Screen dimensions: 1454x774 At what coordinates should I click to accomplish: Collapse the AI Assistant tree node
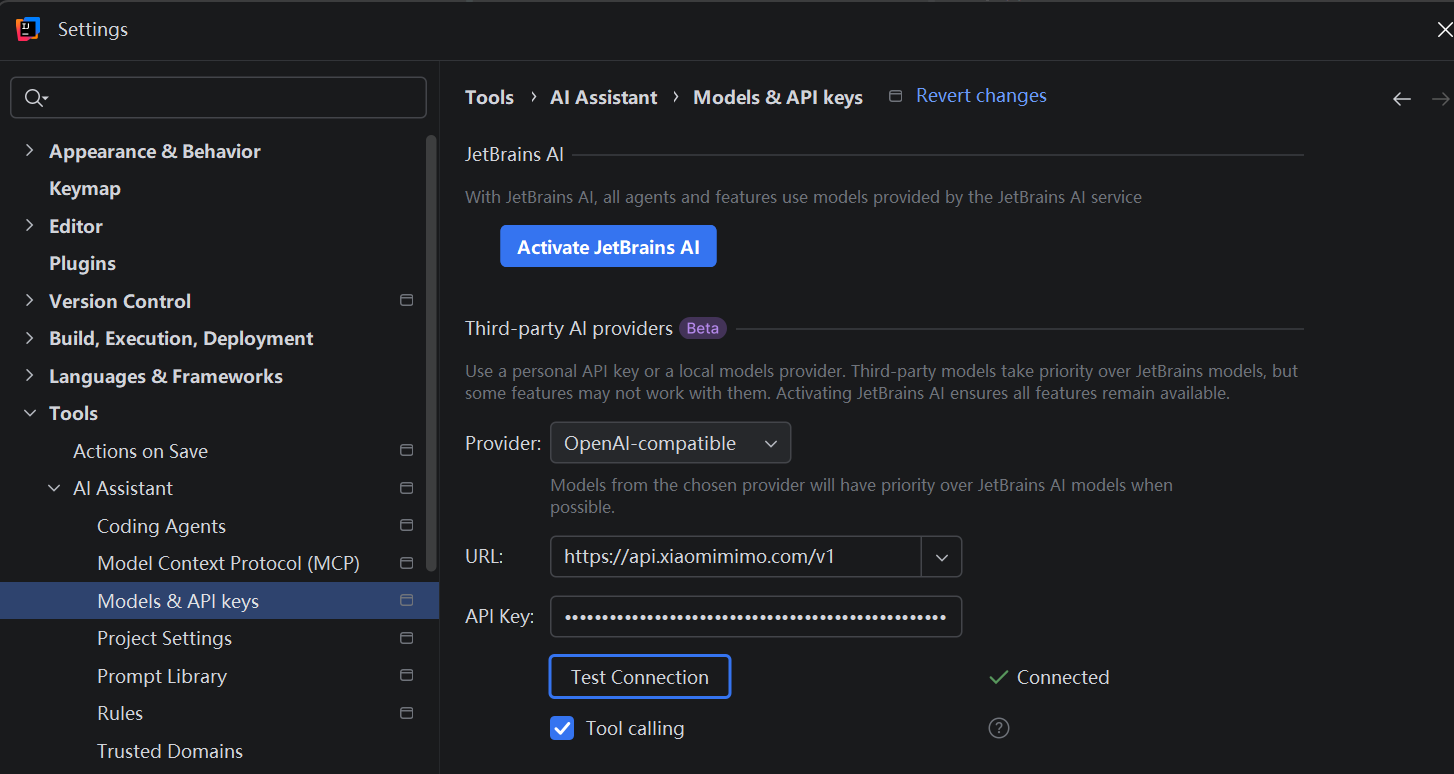pos(54,488)
